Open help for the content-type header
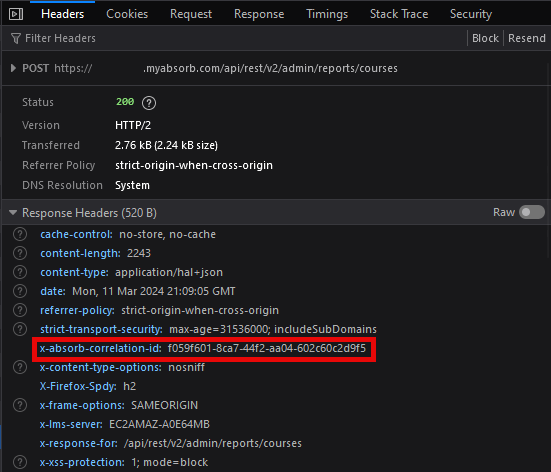This screenshot has width=551, height=472. 20,272
